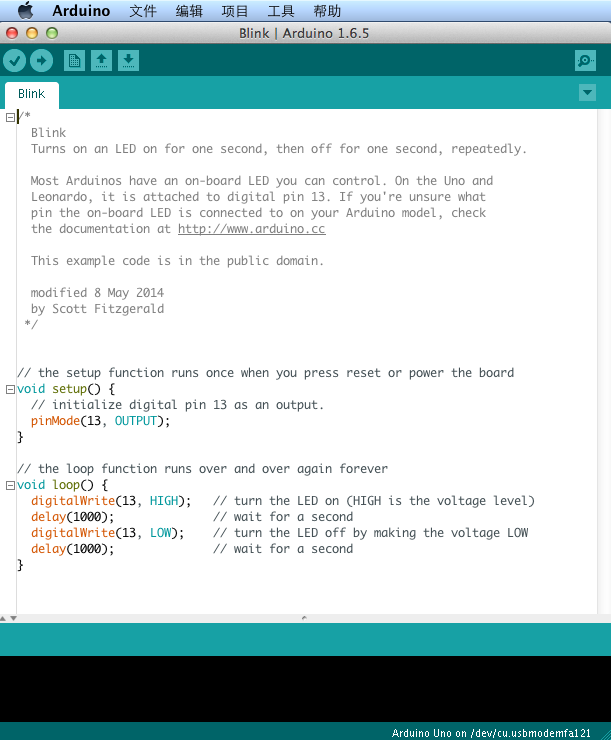This screenshot has height=740, width=611.
Task: Click the pinMode(13, OUTPUT) code line
Action: tap(100, 421)
